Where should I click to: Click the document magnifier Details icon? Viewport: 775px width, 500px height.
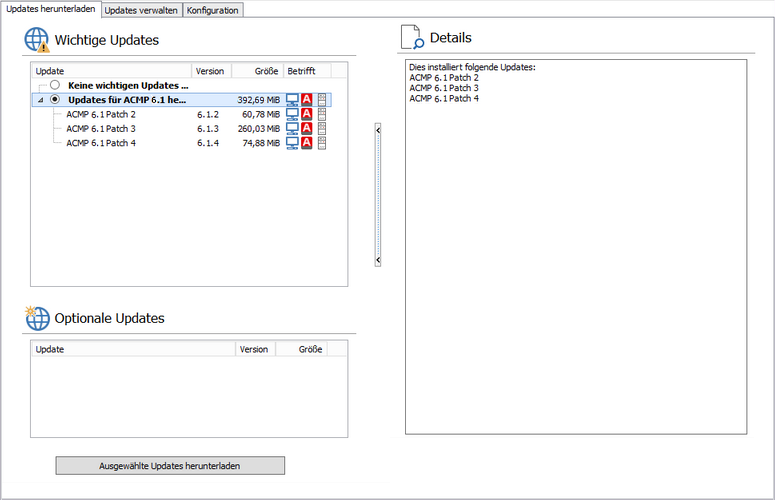(412, 38)
